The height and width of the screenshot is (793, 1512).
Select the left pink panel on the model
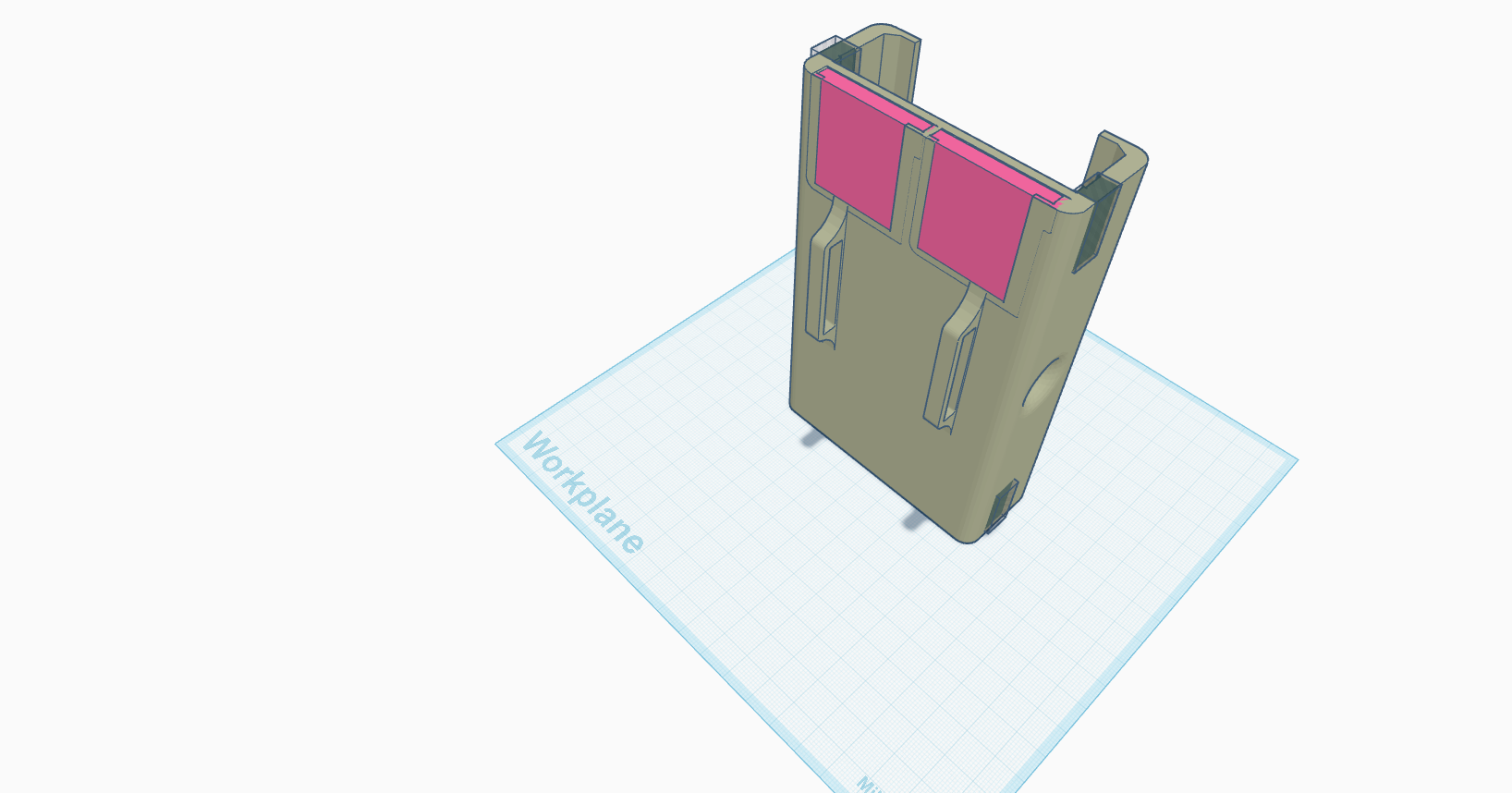[858, 152]
